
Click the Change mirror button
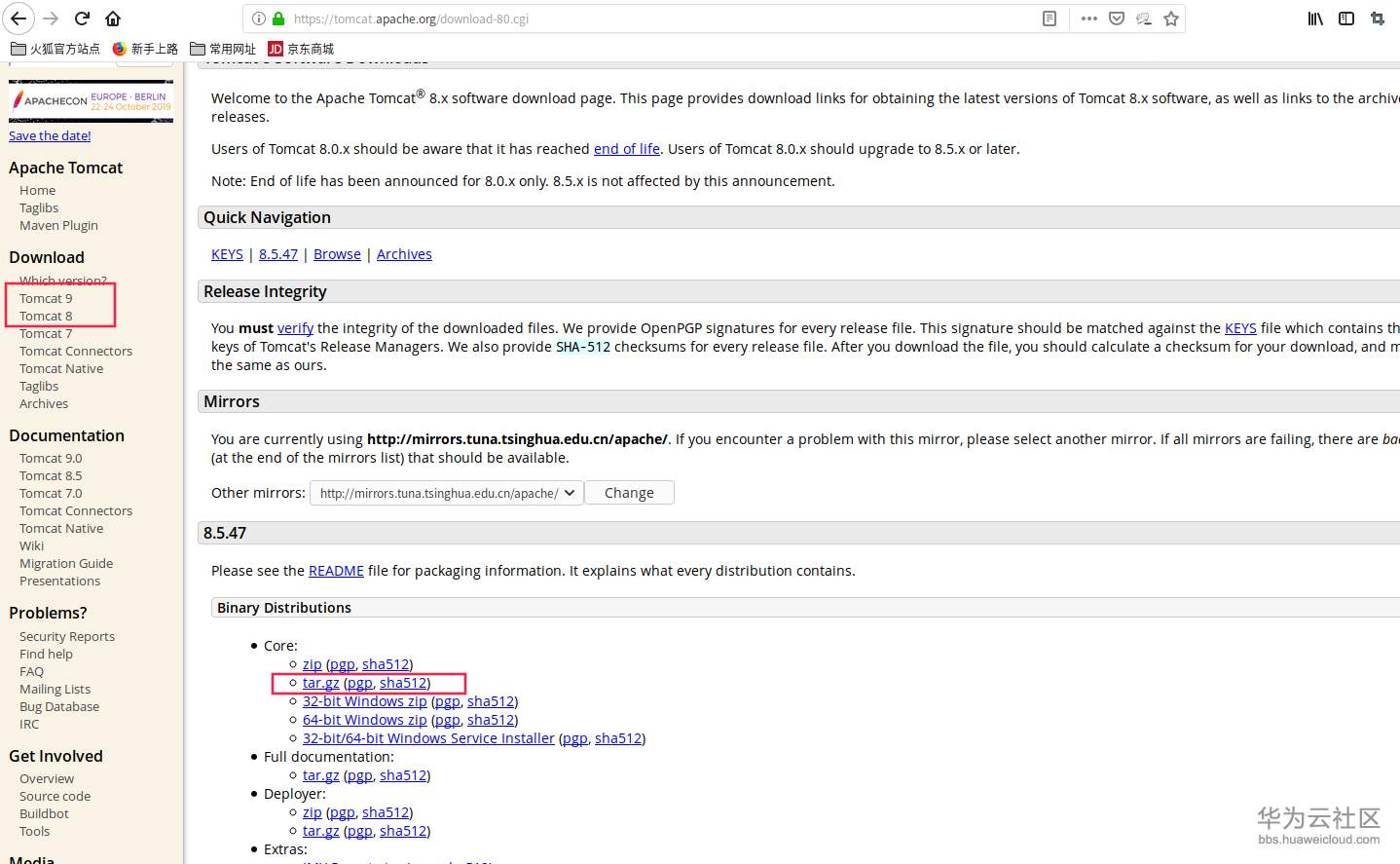(629, 493)
